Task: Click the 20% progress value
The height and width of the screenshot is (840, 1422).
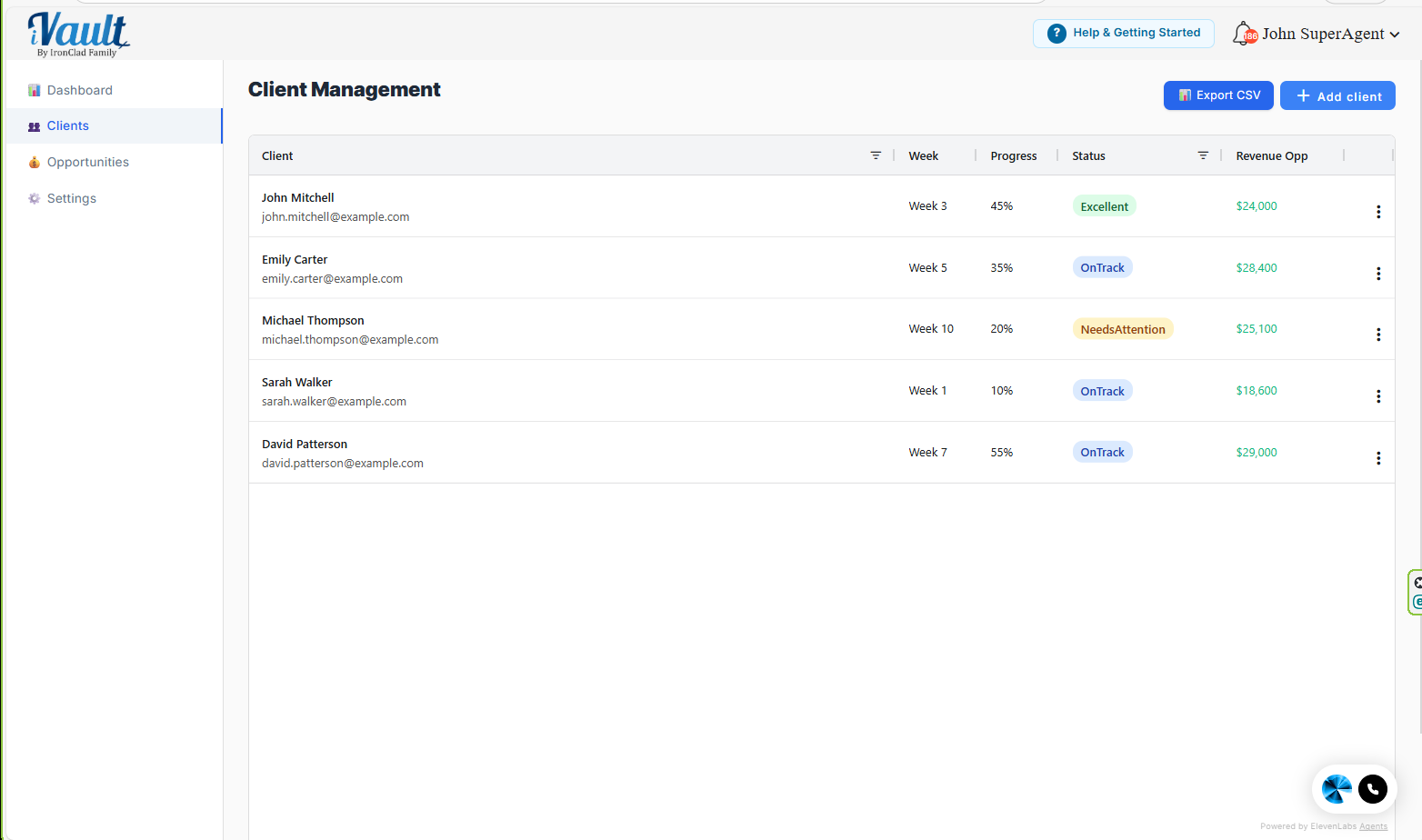Action: (x=1001, y=329)
